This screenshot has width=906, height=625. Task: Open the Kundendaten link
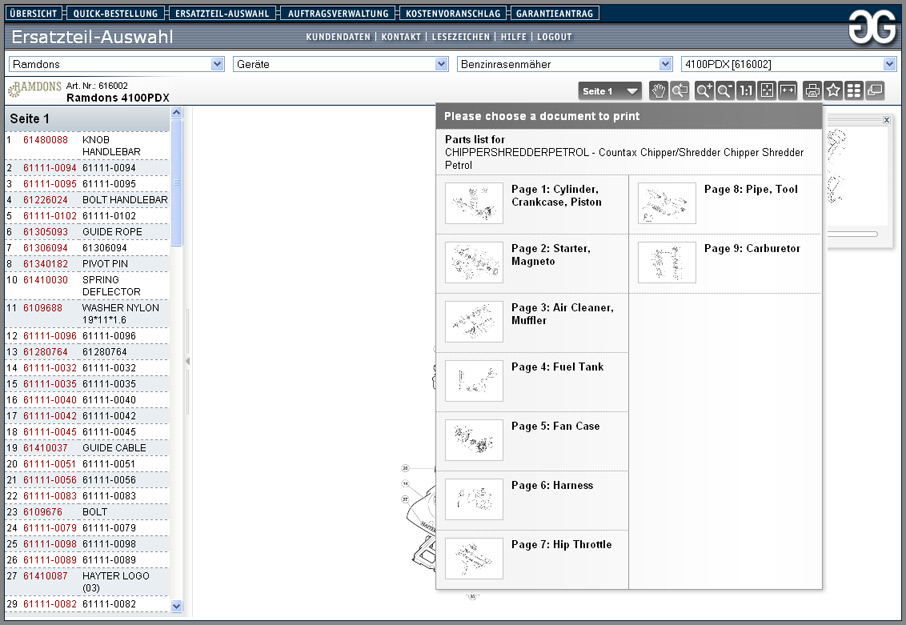[338, 37]
